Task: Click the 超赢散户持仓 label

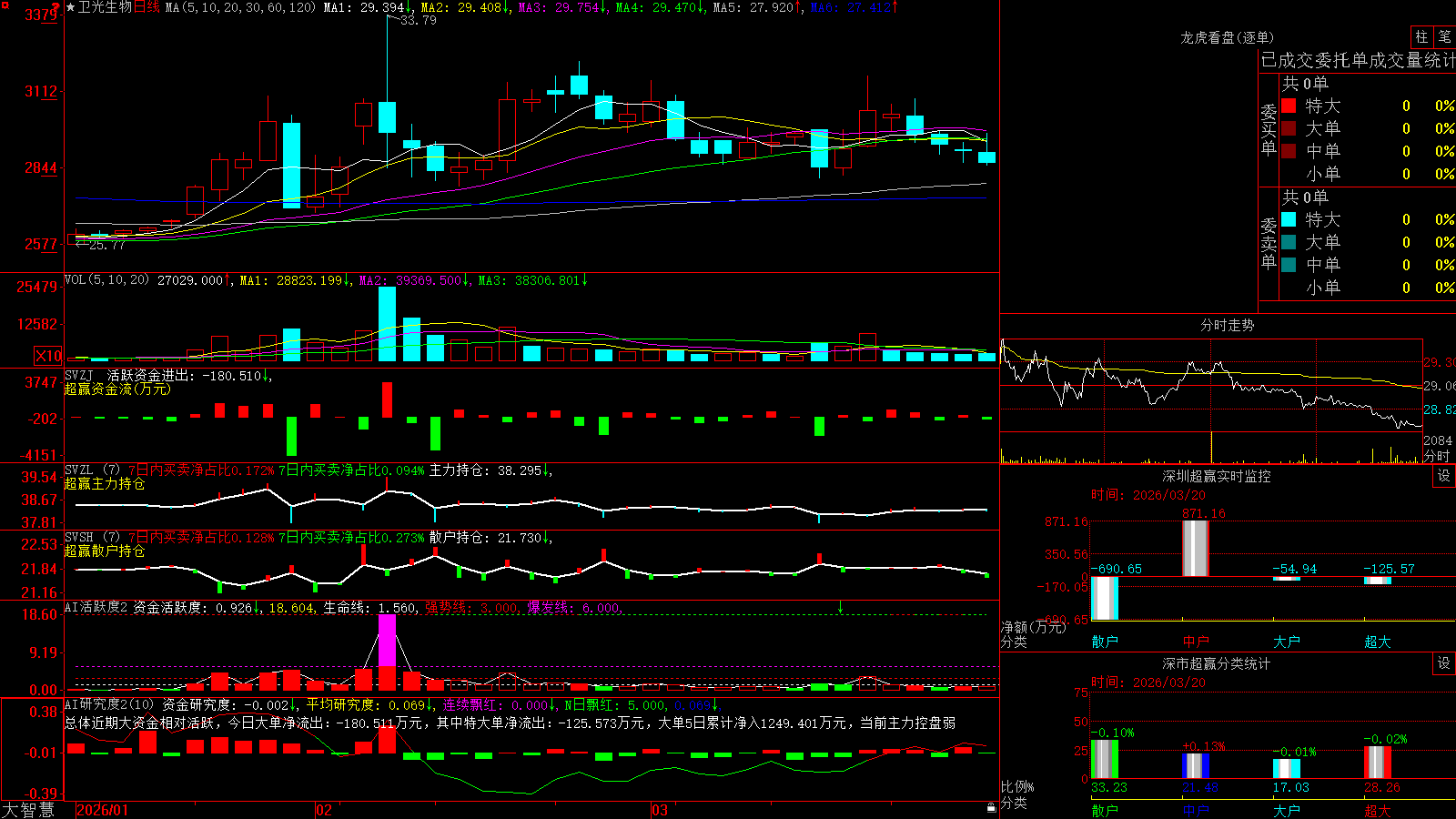Action: click(x=105, y=551)
